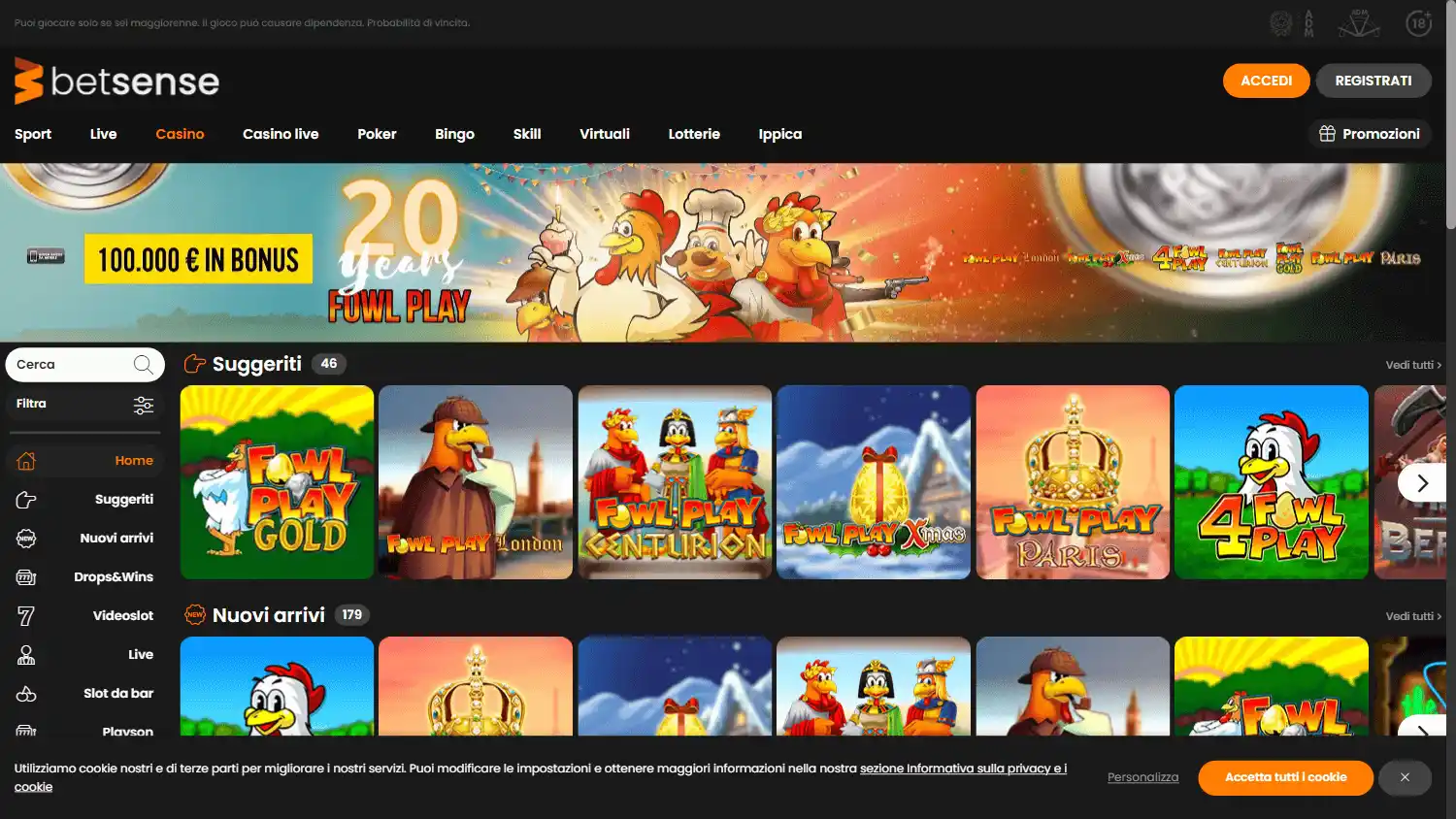The height and width of the screenshot is (819, 1456).
Task: Click the Live dealer icon in sidebar
Action: pyautogui.click(x=26, y=655)
